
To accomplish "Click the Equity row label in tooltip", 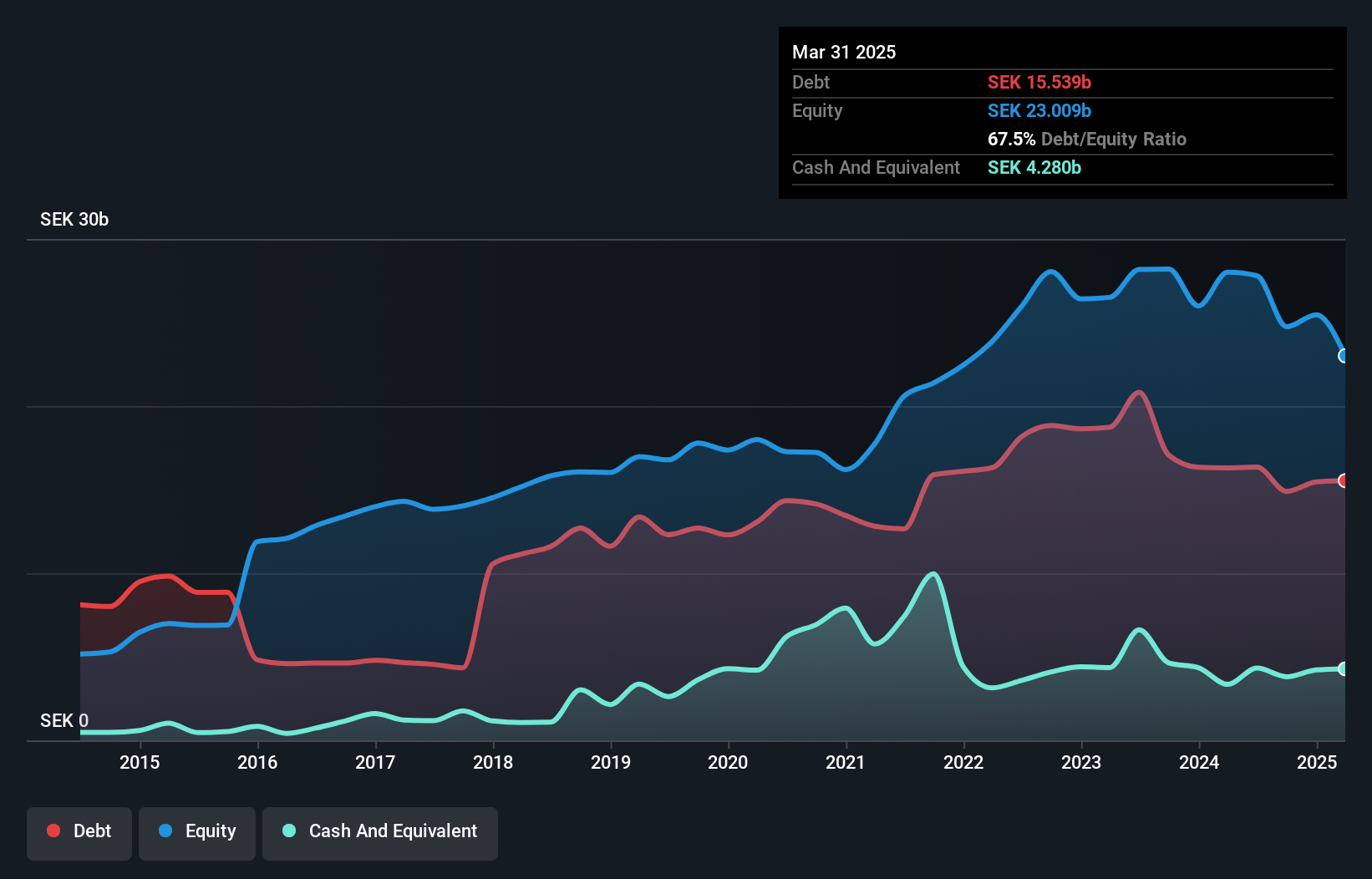I will (x=817, y=110).
